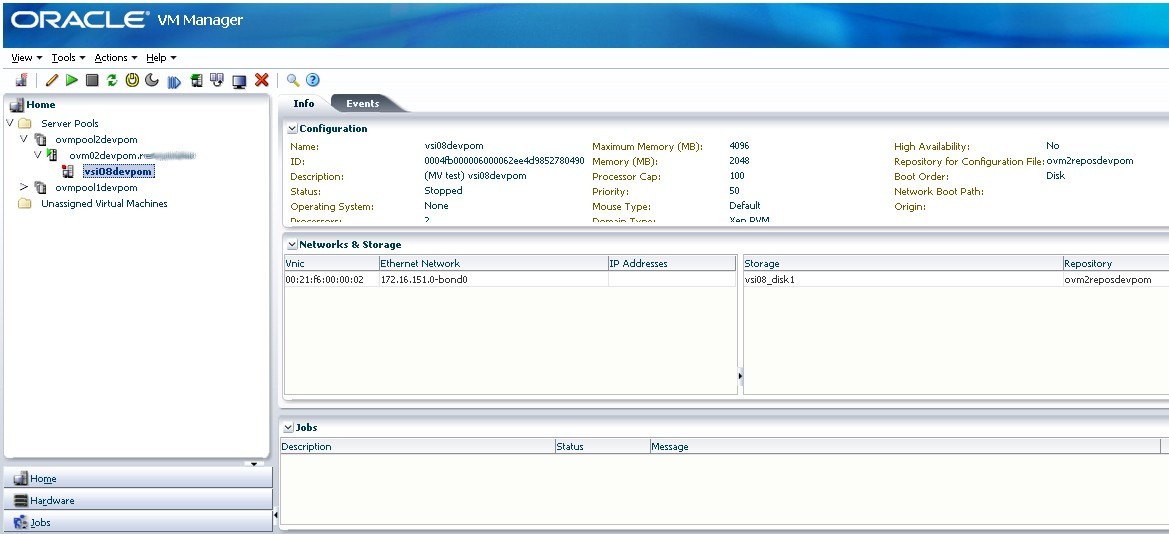Switch to the Events tab
The image size is (1169, 534).
pos(363,104)
